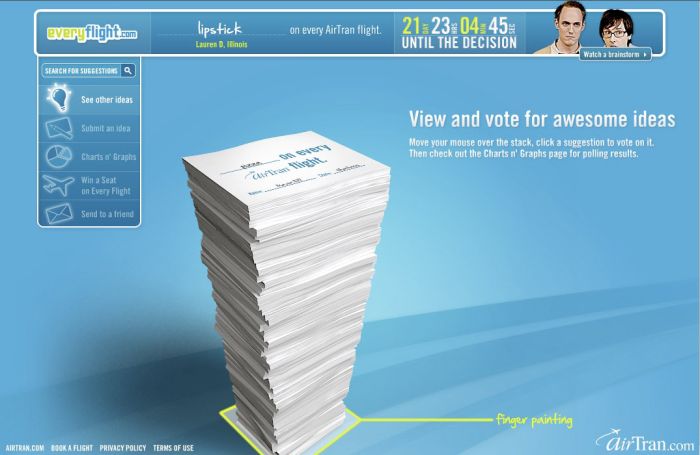Click the magnifying glass search icon
The width and height of the screenshot is (700, 455).
pyautogui.click(x=128, y=71)
